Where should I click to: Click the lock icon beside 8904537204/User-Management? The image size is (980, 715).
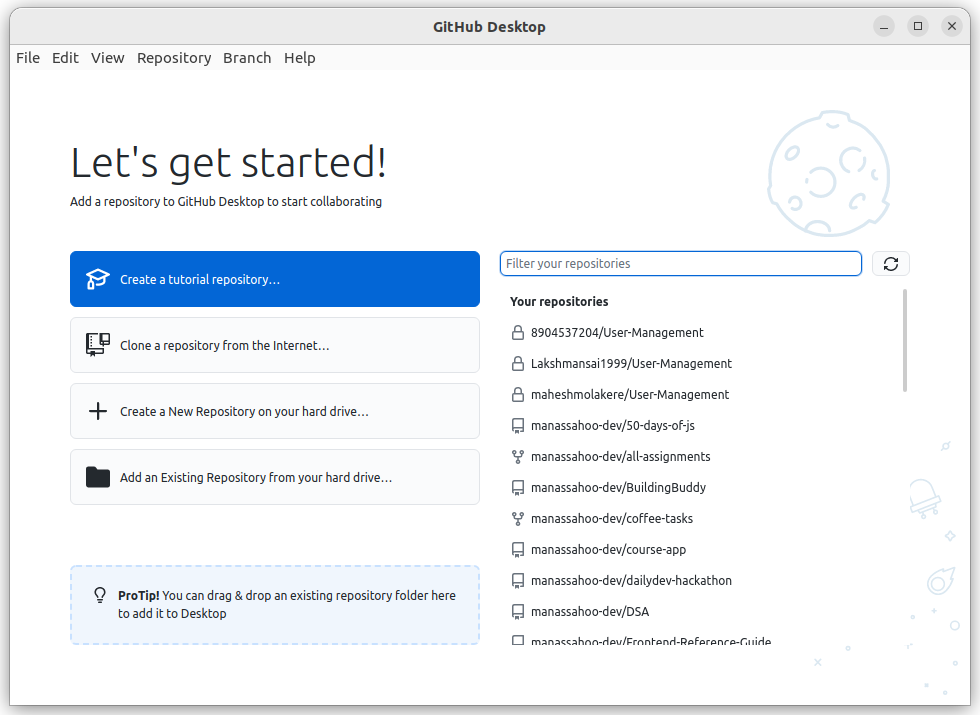(517, 332)
